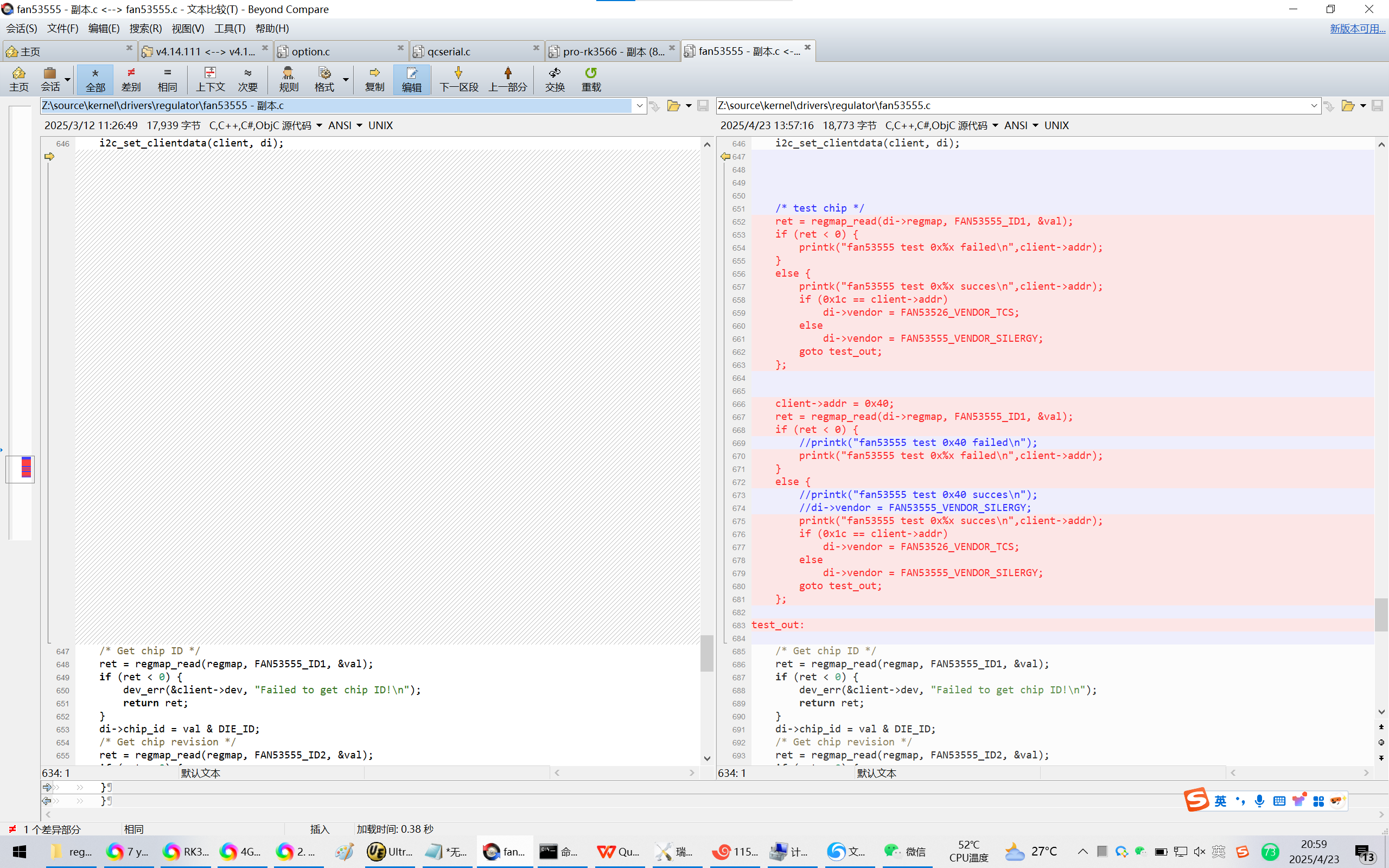This screenshot has width=1389, height=868.
Task: Click the difference thumbnail overview marker
Action: click(26, 468)
